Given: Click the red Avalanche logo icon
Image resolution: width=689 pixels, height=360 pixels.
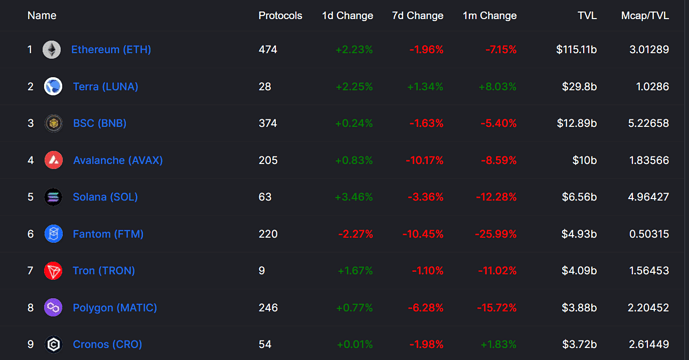Looking at the screenshot, I should [53, 160].
